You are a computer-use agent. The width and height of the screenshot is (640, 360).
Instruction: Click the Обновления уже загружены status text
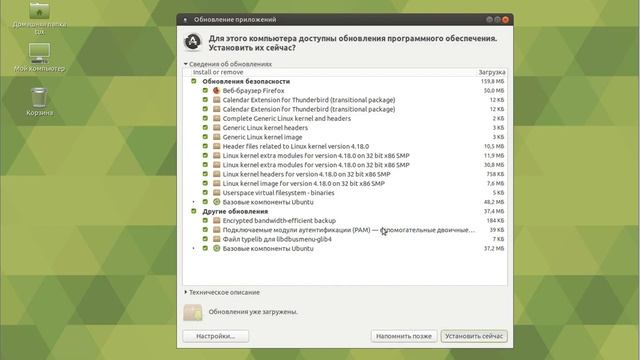pyautogui.click(x=253, y=312)
